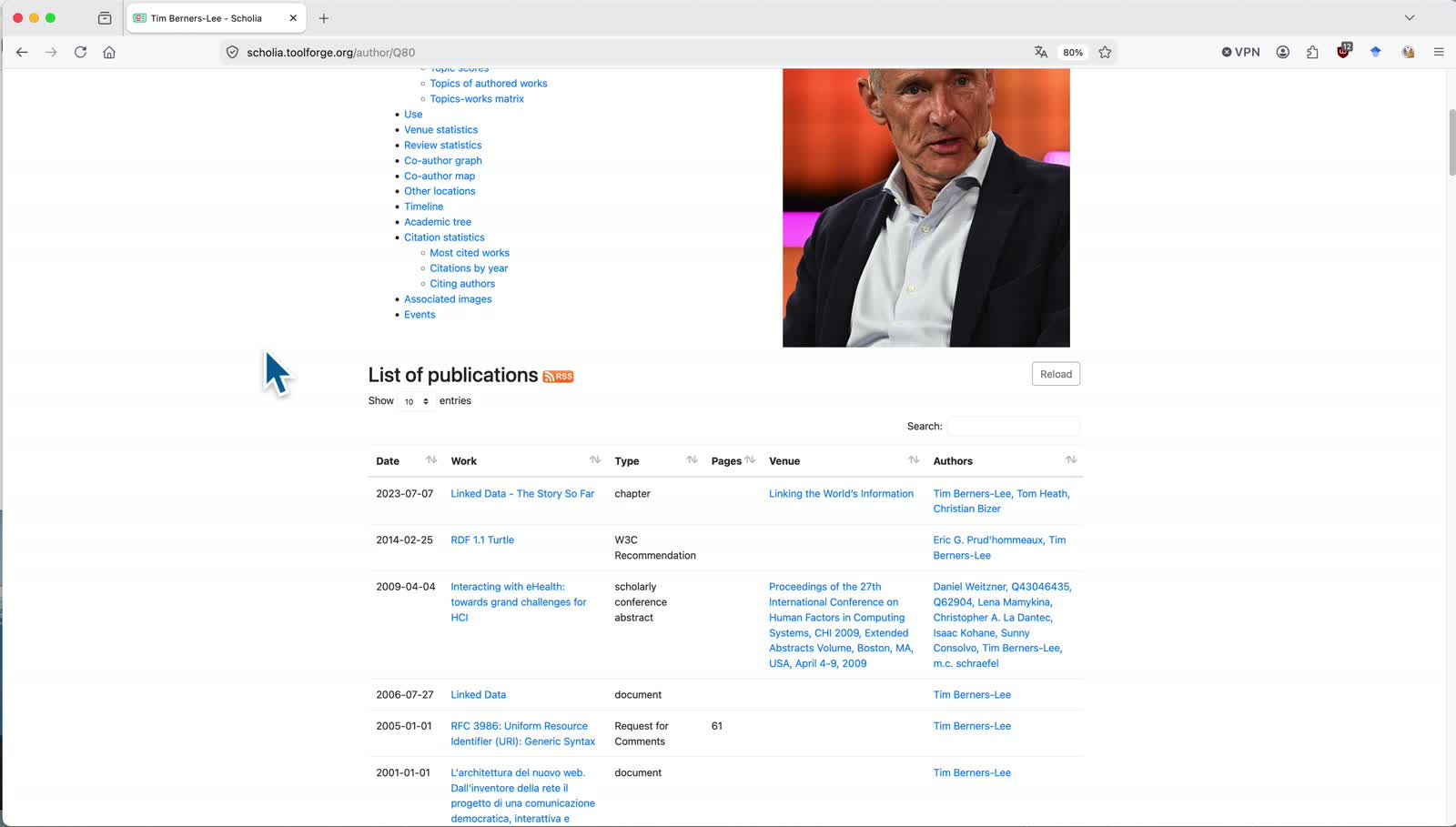
Task: Go back to the previous page
Action: pyautogui.click(x=22, y=52)
